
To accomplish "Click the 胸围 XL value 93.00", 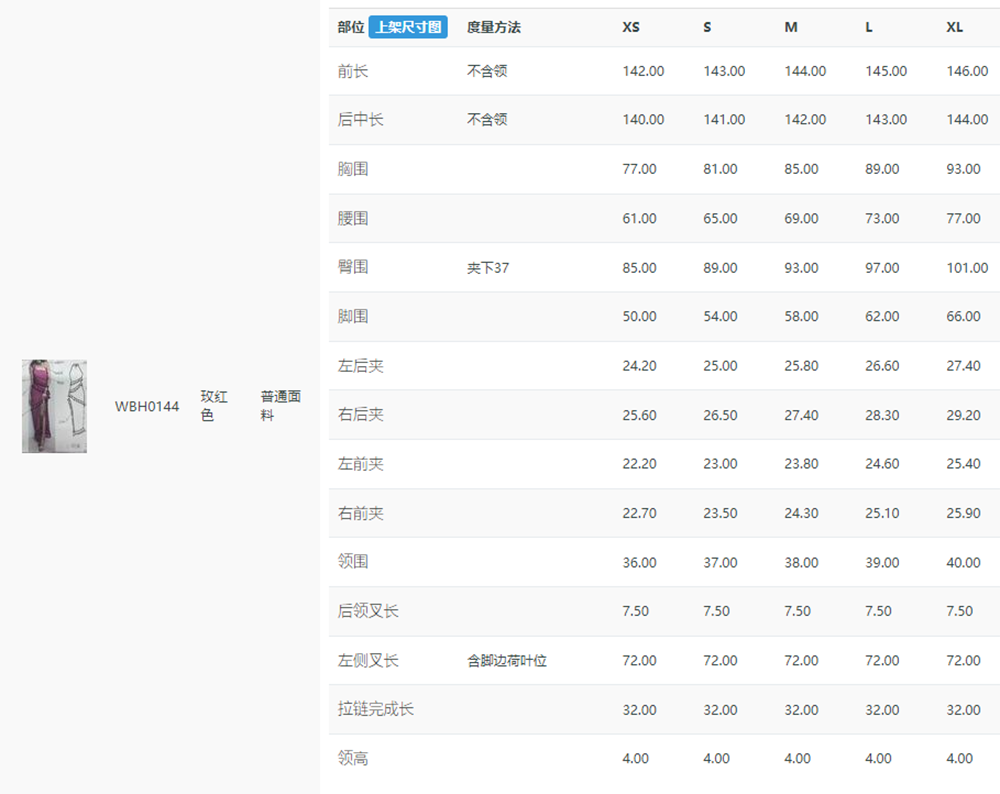I will coord(963,169).
